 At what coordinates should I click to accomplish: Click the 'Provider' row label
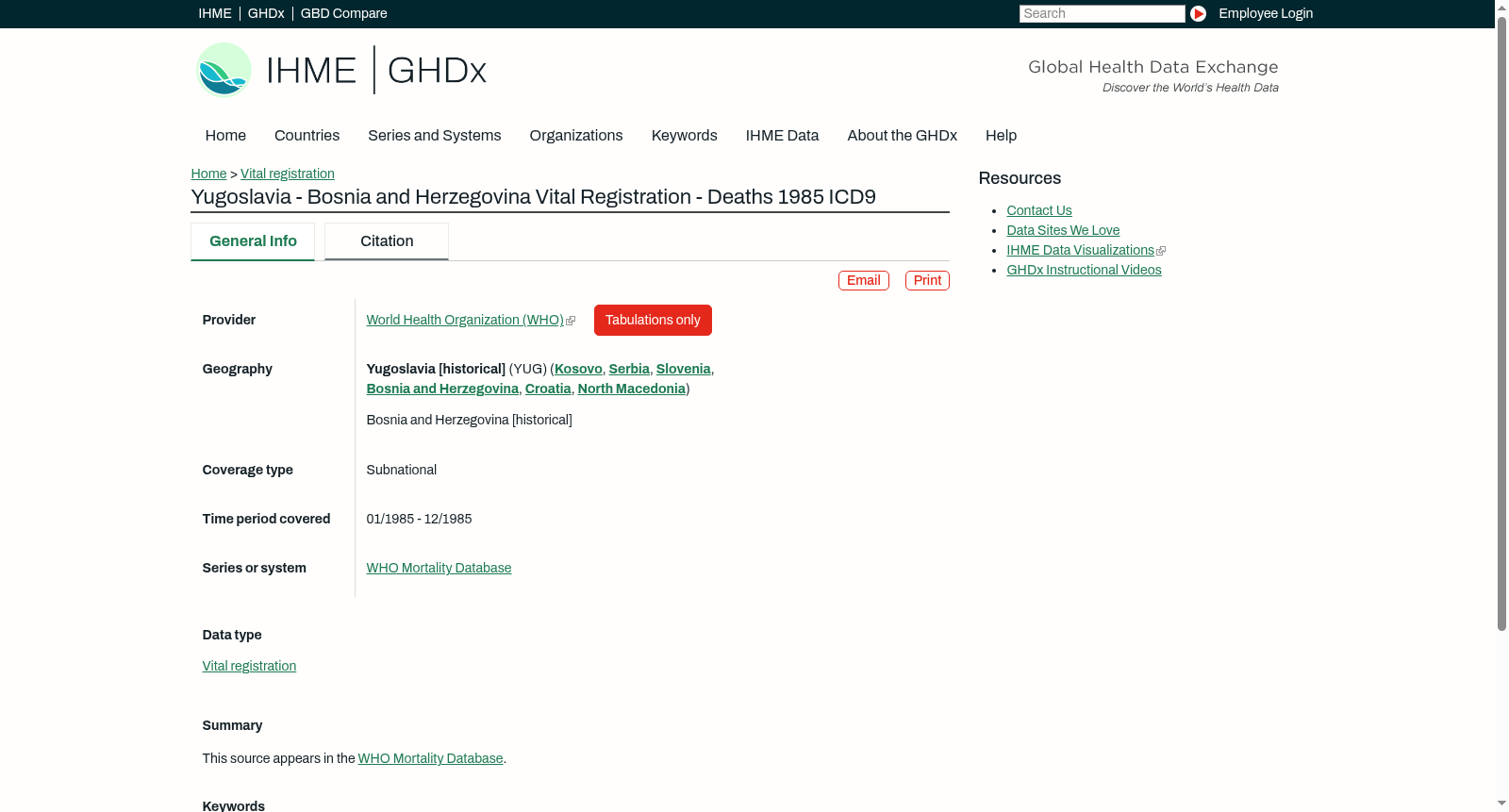pos(228,321)
